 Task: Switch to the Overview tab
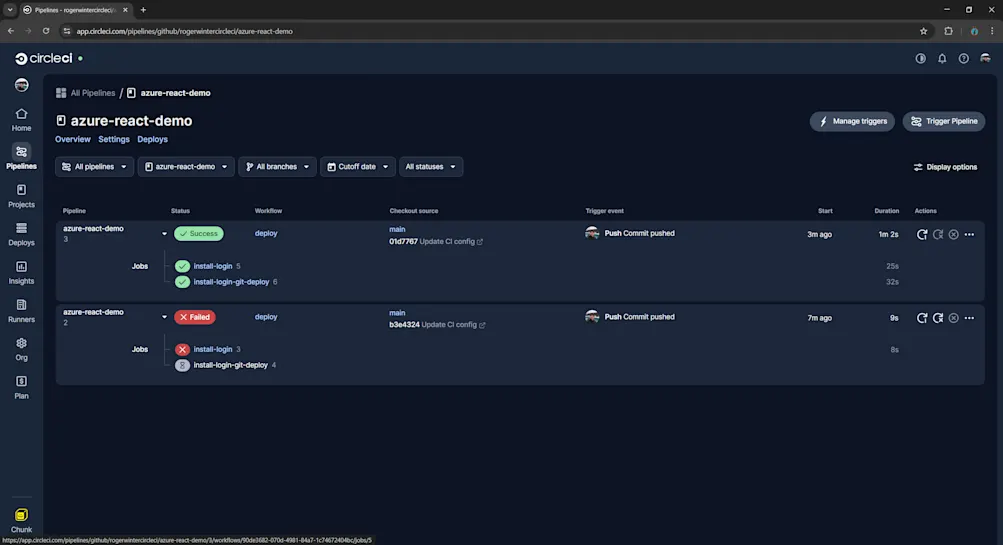point(72,139)
